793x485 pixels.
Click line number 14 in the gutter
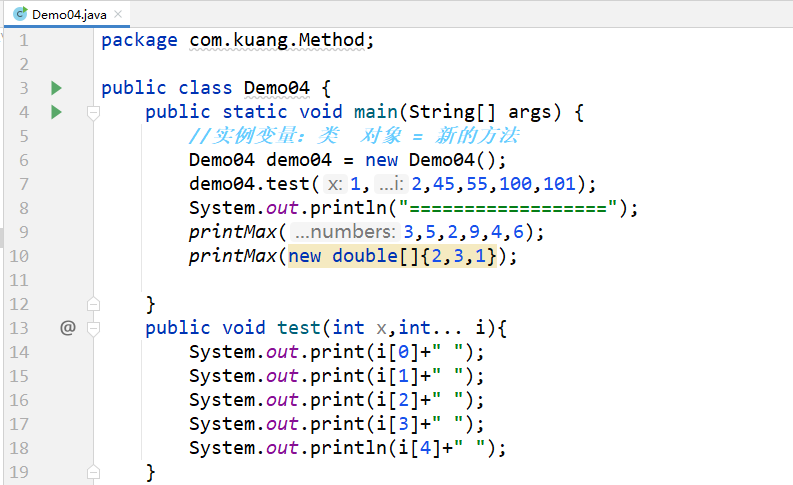(x=19, y=352)
